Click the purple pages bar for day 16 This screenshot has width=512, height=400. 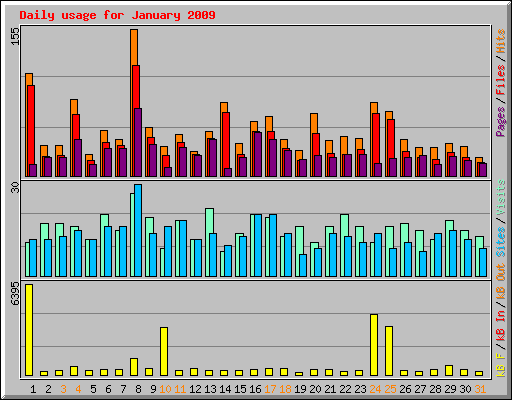[x=258, y=154]
